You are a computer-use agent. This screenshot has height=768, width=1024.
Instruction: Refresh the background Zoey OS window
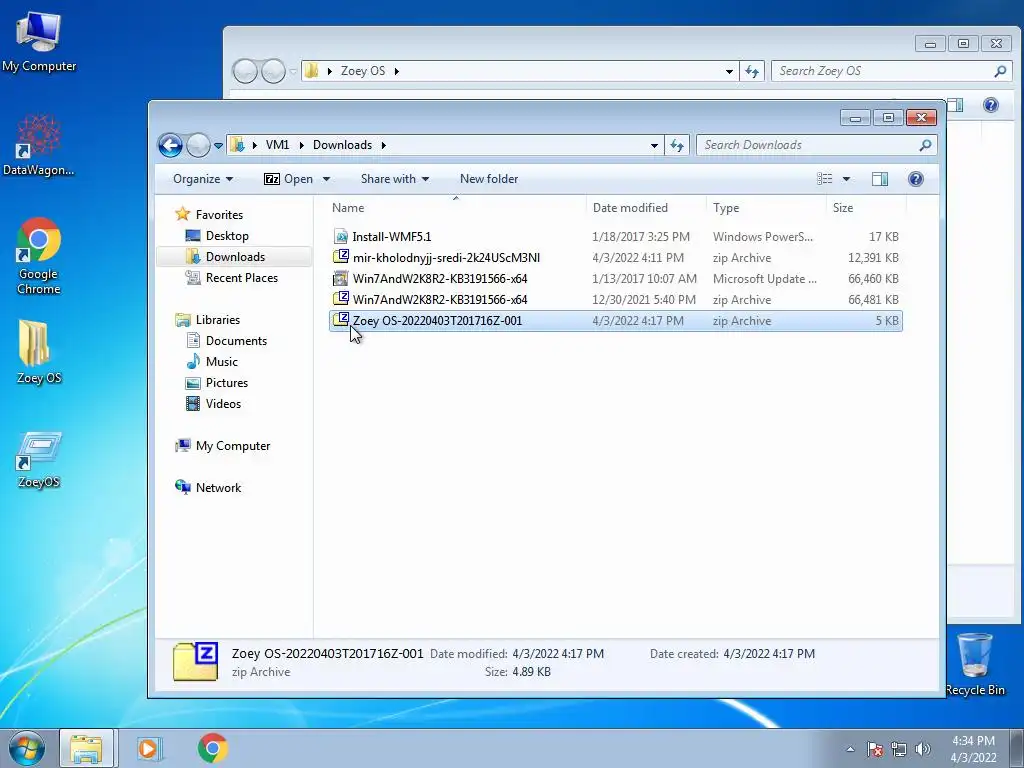pos(752,71)
